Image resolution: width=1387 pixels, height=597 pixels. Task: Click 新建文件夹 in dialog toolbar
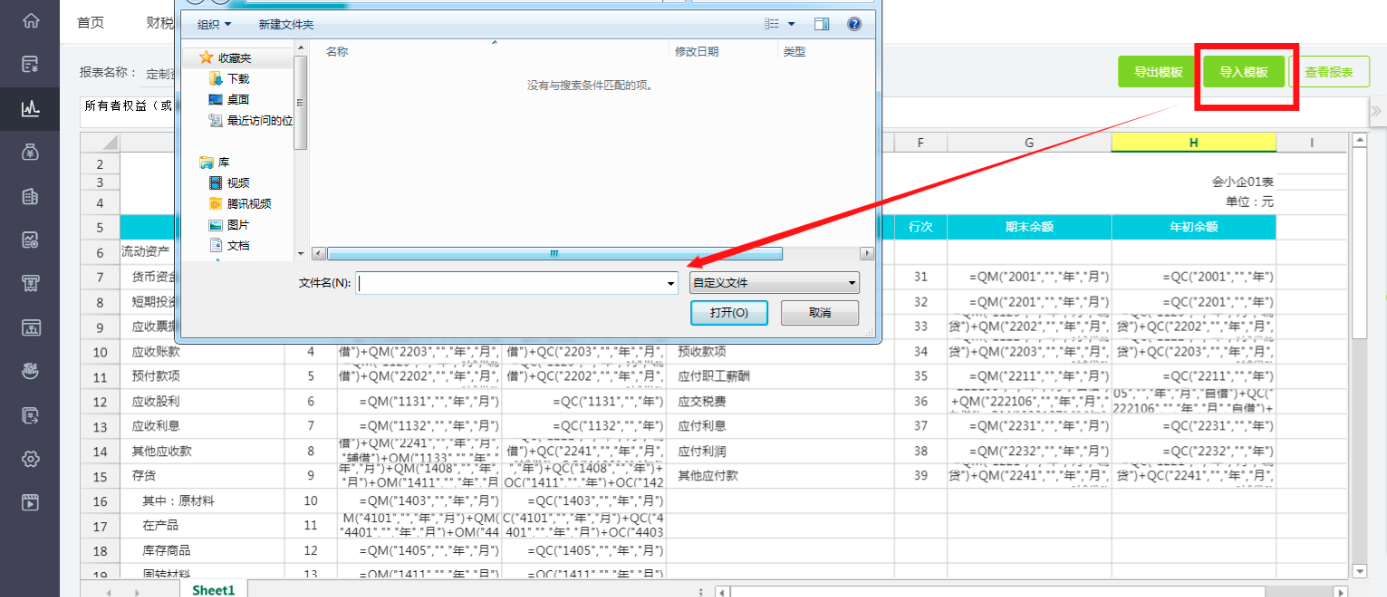(x=286, y=24)
